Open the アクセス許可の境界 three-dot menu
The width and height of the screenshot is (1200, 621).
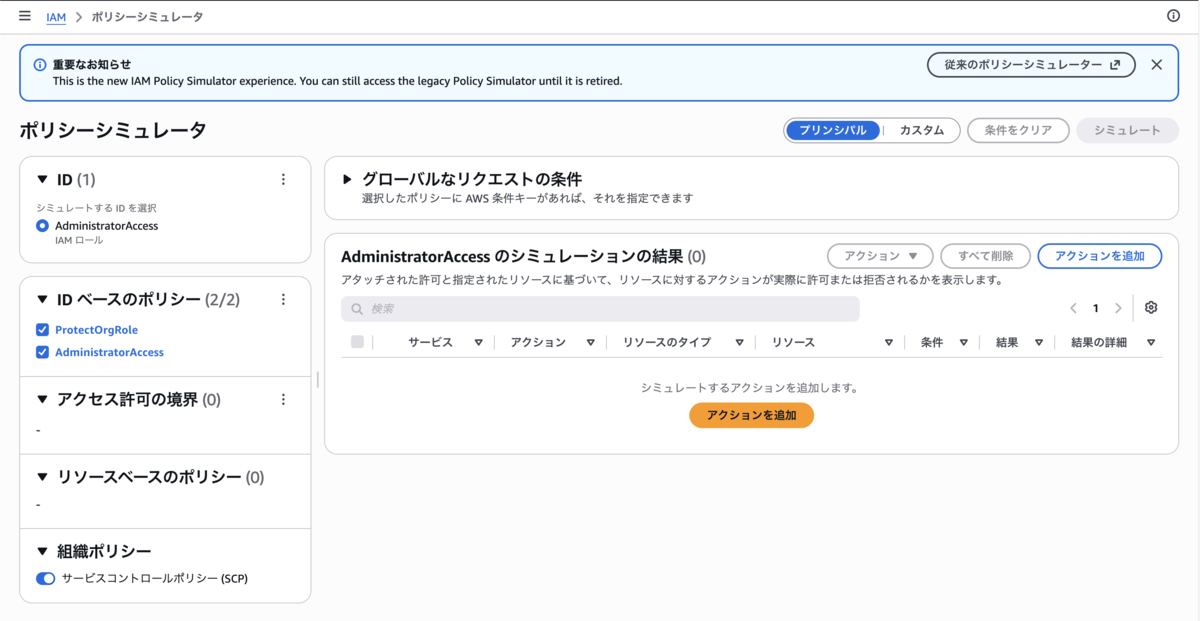coord(283,399)
